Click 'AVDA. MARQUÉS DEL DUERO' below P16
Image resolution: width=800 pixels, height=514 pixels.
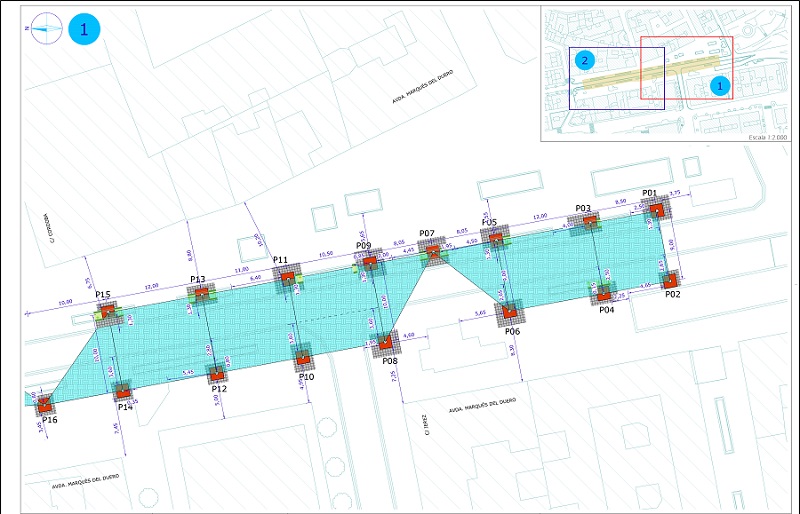pos(86,481)
